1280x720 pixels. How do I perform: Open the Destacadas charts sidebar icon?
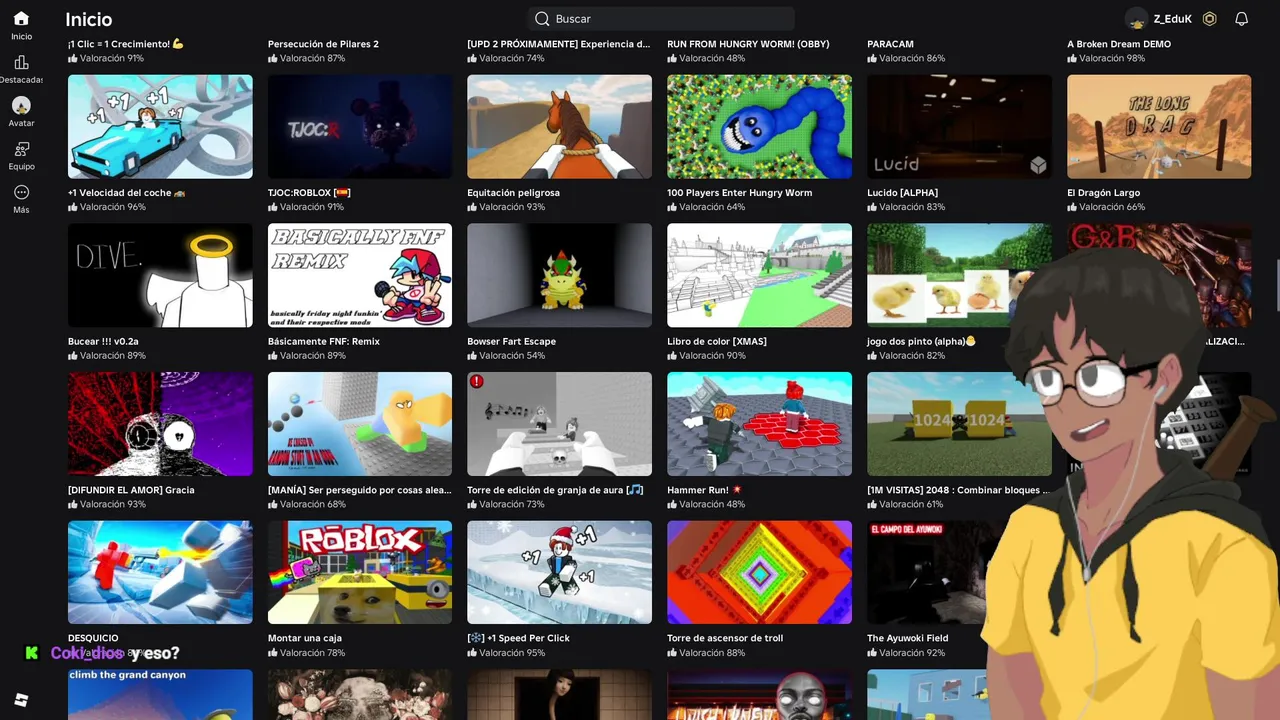pos(21,62)
